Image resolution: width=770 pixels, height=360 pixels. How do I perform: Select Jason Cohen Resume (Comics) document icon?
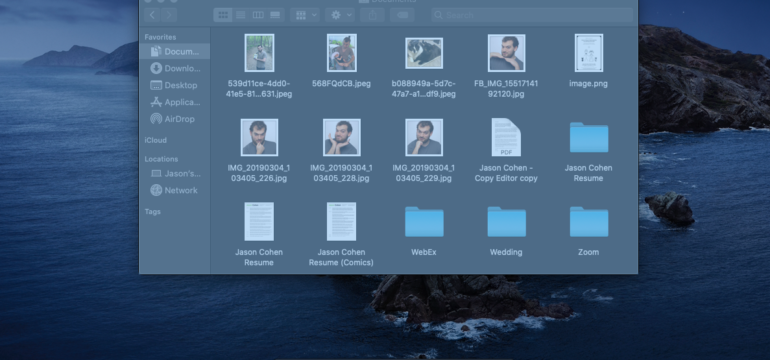(x=342, y=222)
